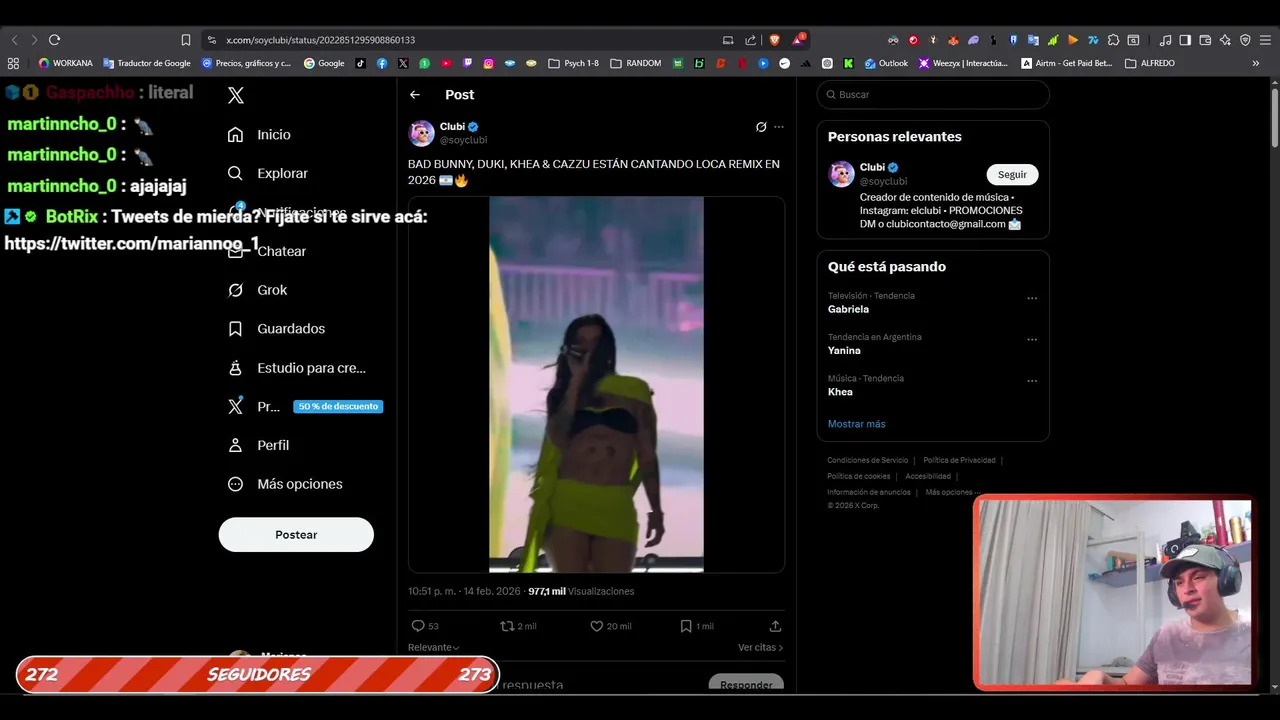Open Más opciones menu

click(285, 484)
